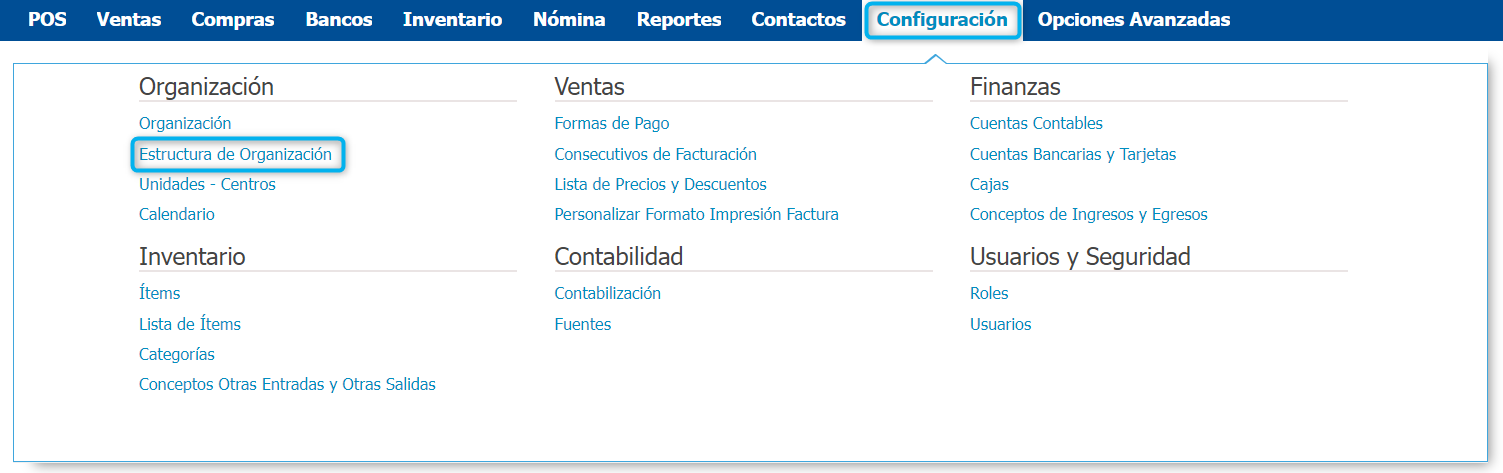Viewport: 1503px width, 473px height.
Task: Open the Usuarios link
Action: 1000,325
